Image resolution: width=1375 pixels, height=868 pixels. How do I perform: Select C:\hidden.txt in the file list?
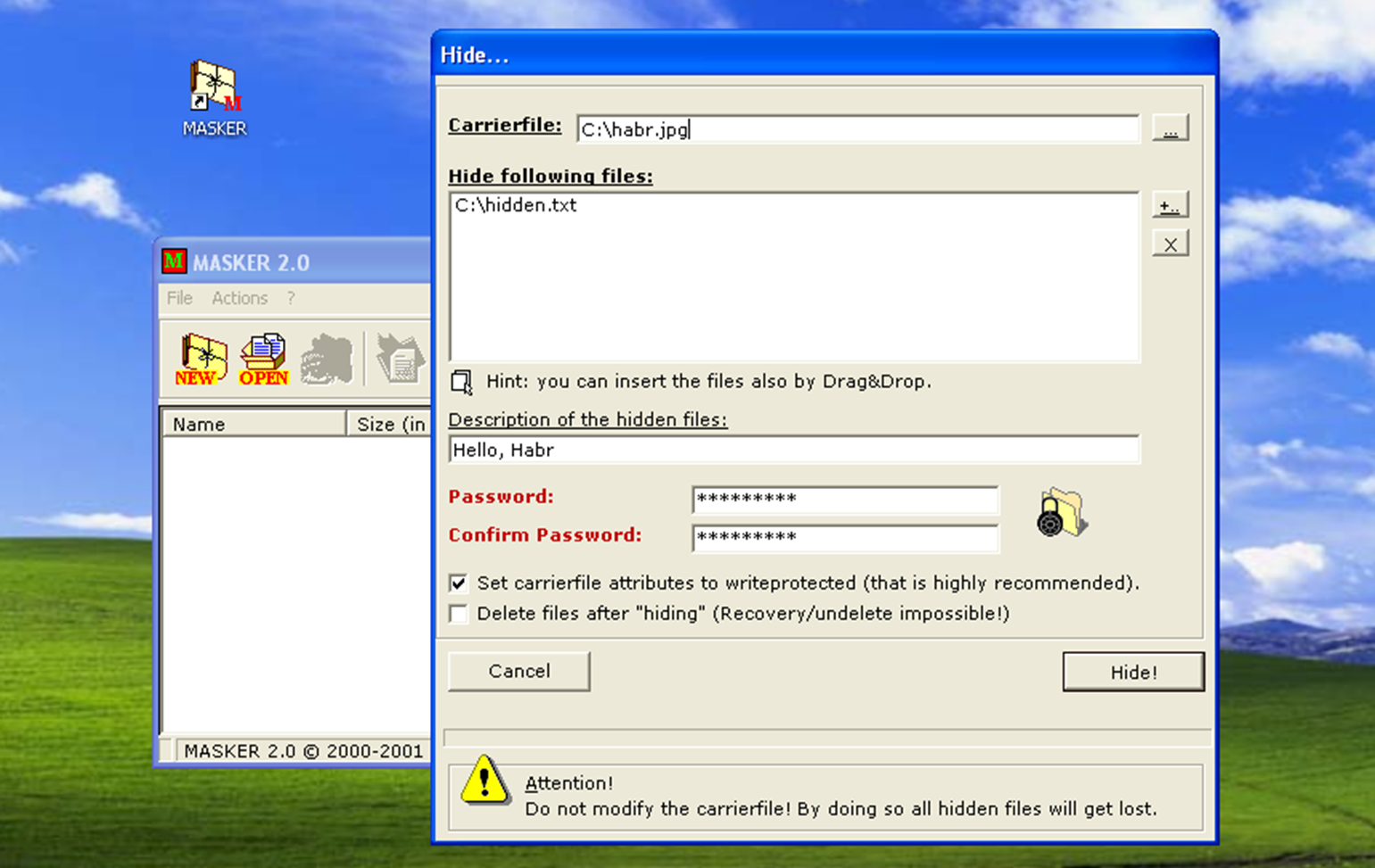516,205
